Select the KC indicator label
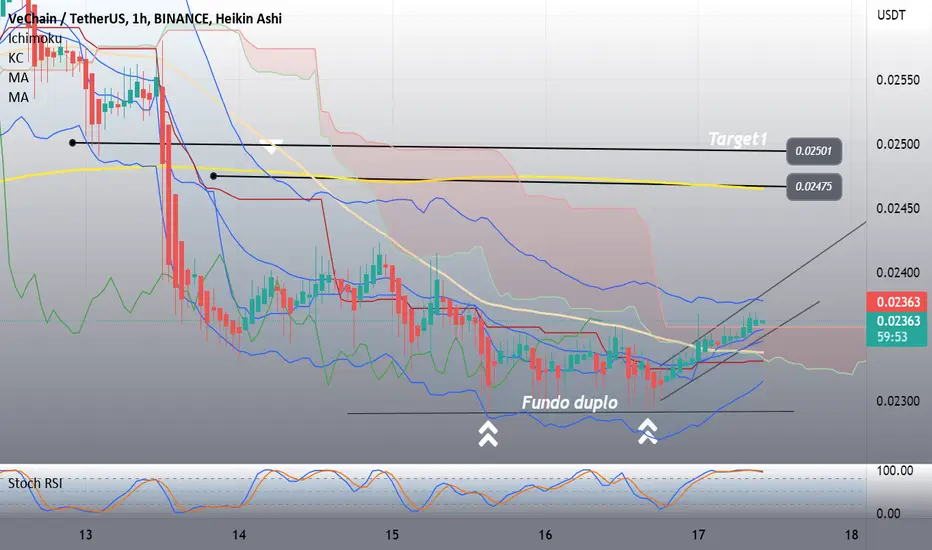 coord(15,58)
